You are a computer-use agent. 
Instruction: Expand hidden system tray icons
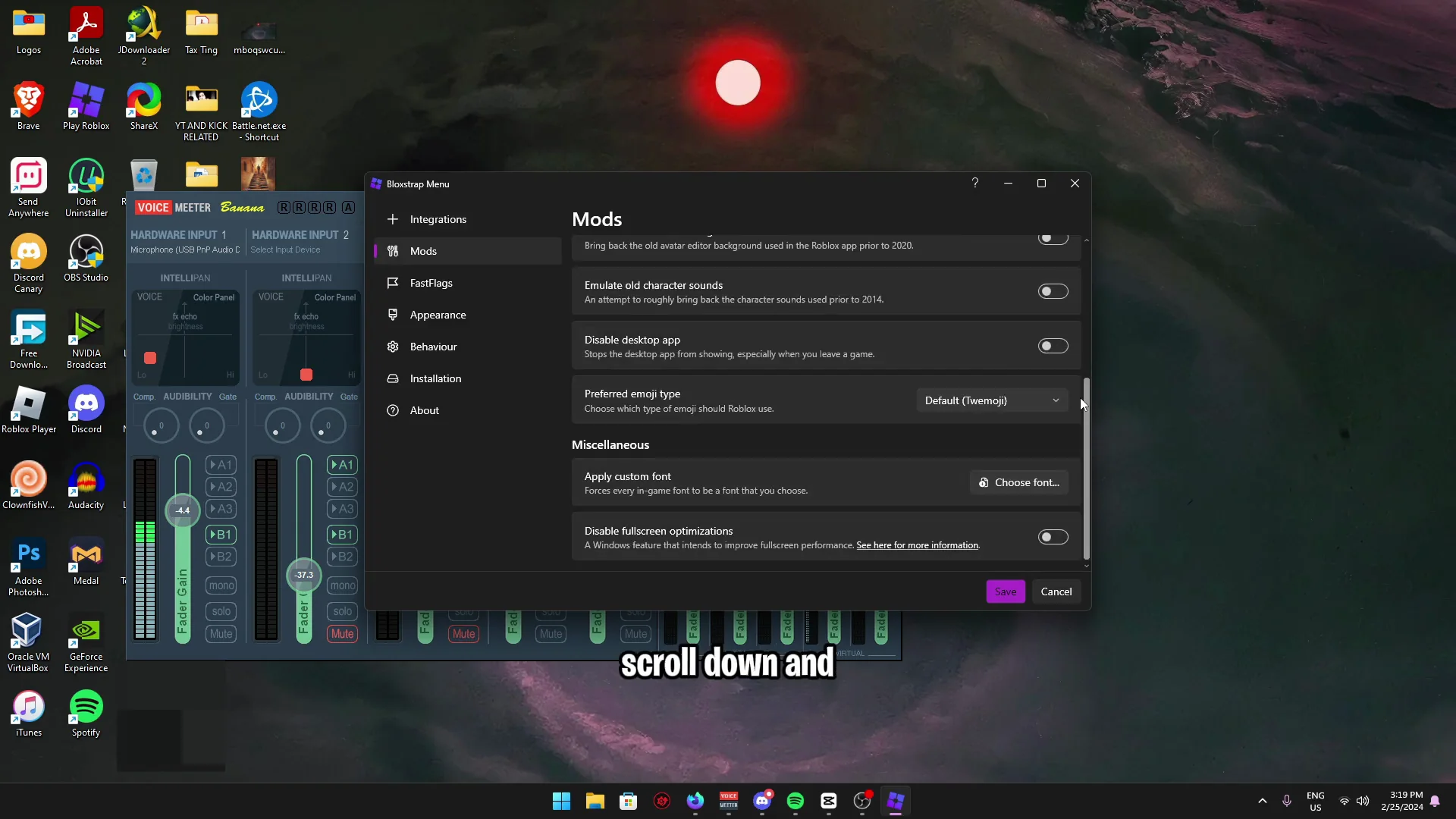1262,801
